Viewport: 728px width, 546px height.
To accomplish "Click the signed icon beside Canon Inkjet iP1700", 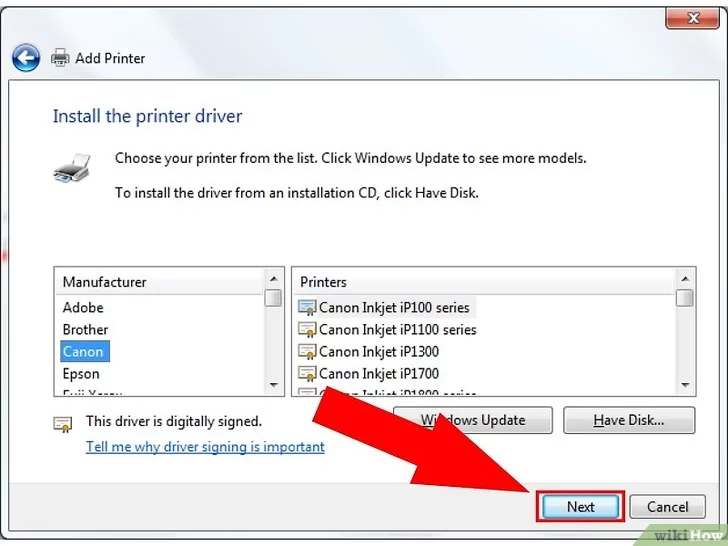I will pos(307,374).
